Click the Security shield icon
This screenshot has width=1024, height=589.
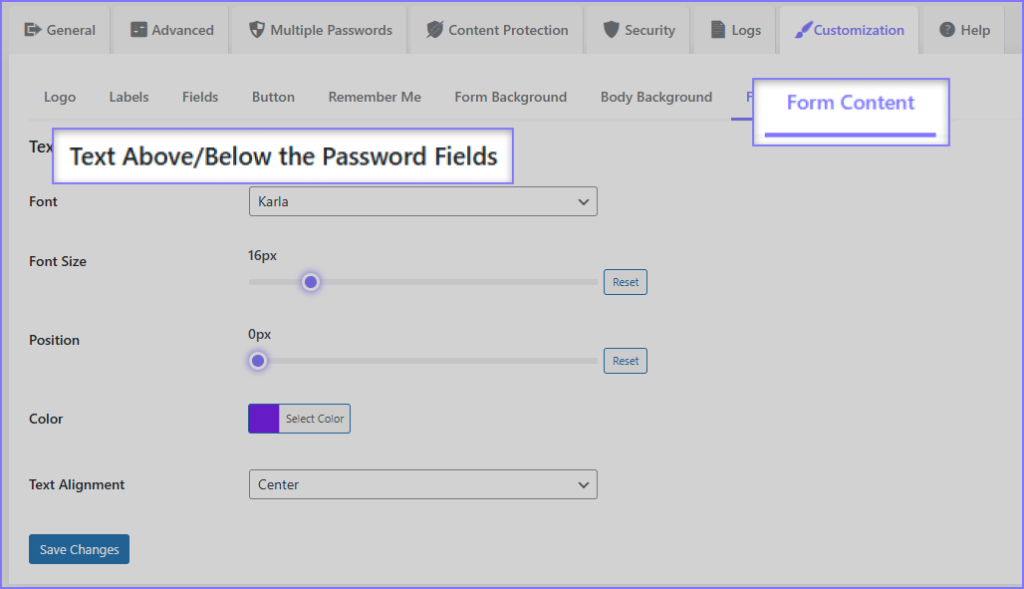pos(611,30)
